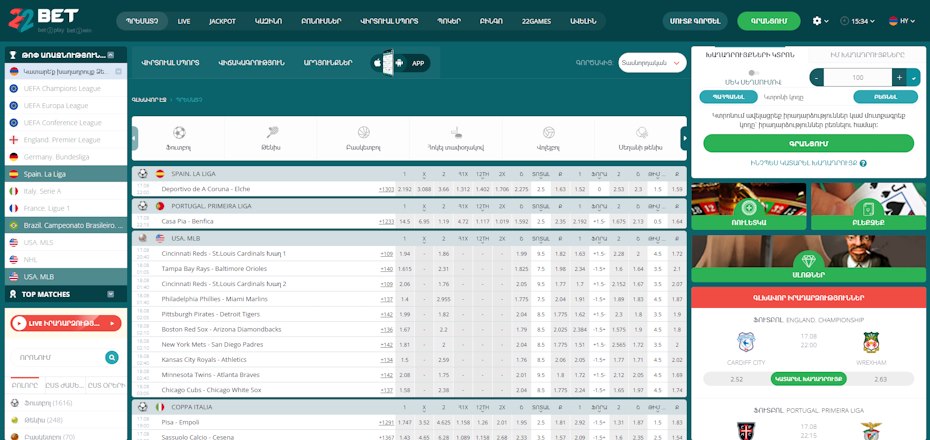Image resolution: width=930 pixels, height=440 pixels.
Task: Click the search magnifier icon in sidebar
Action: (112, 357)
